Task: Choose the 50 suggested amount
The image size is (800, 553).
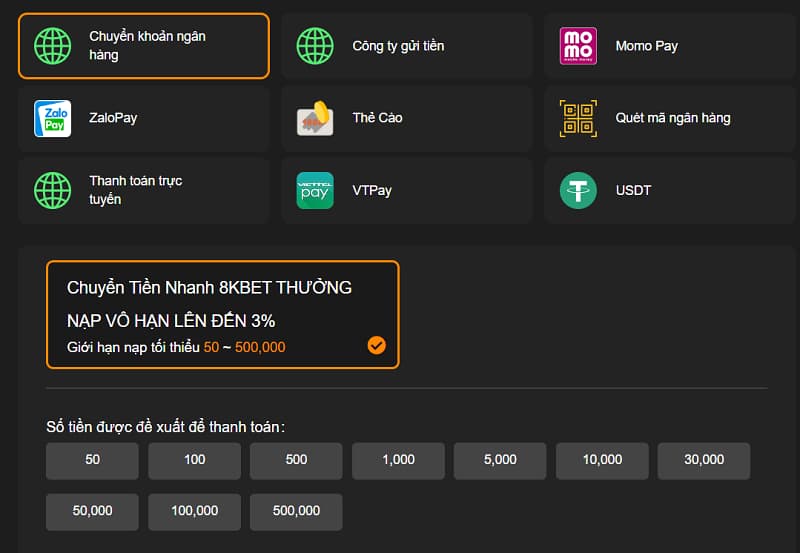Action: [93, 460]
